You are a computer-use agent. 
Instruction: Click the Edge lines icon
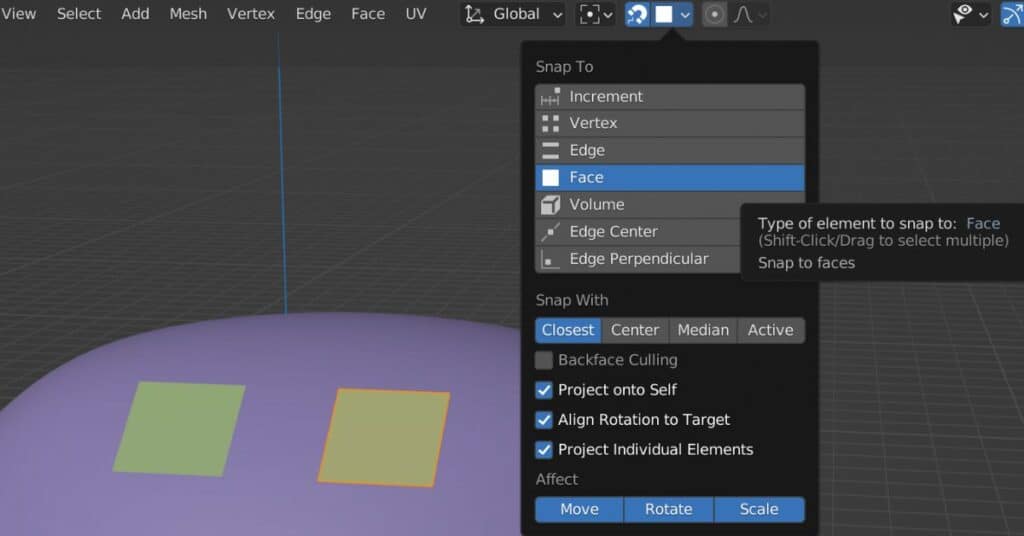(551, 150)
